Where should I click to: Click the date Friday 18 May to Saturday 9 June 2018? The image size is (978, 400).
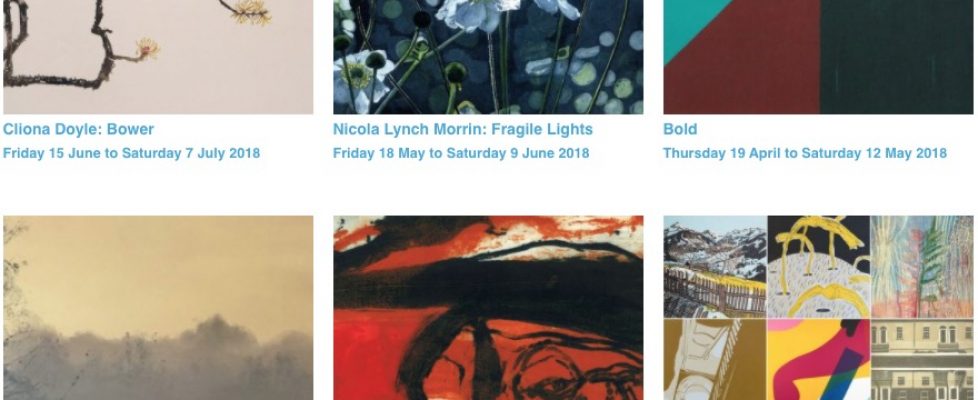point(461,154)
